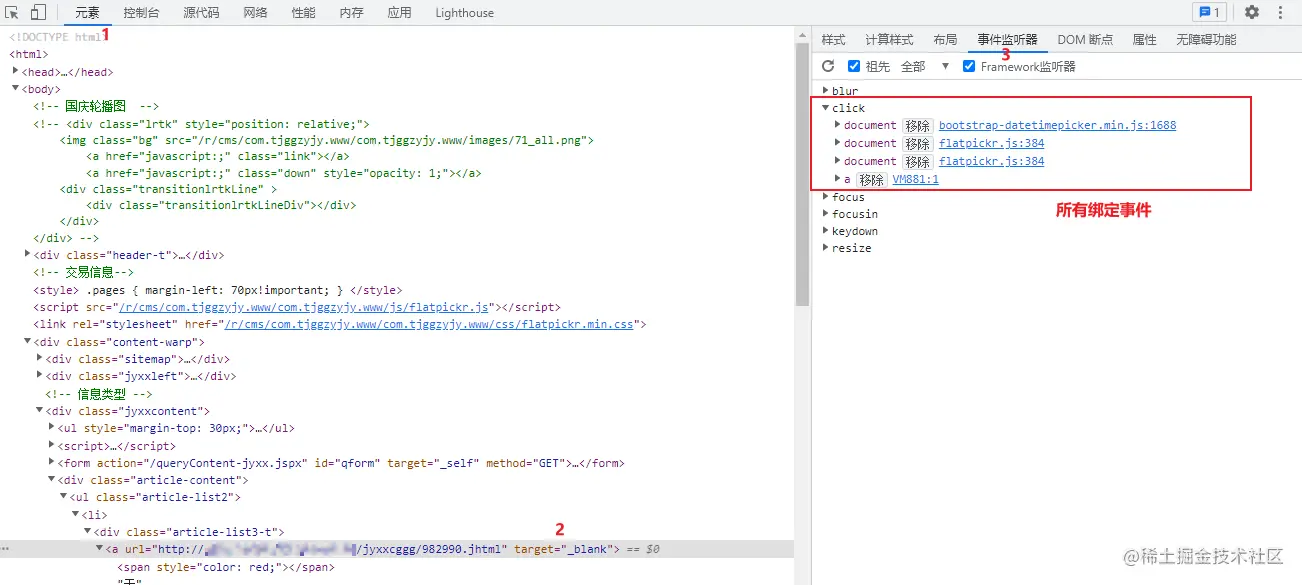
Task: Click the elements panel vertical scrollbar
Action: [802, 175]
